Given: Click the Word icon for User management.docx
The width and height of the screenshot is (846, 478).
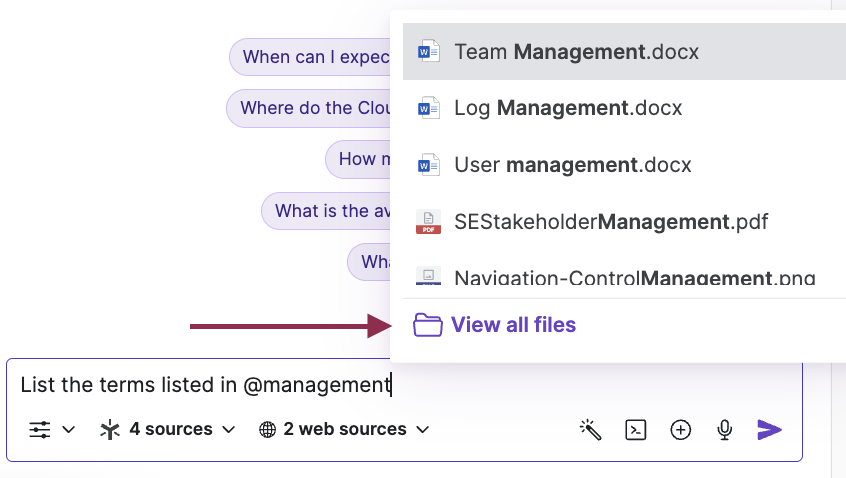Looking at the screenshot, I should pyautogui.click(x=428, y=165).
